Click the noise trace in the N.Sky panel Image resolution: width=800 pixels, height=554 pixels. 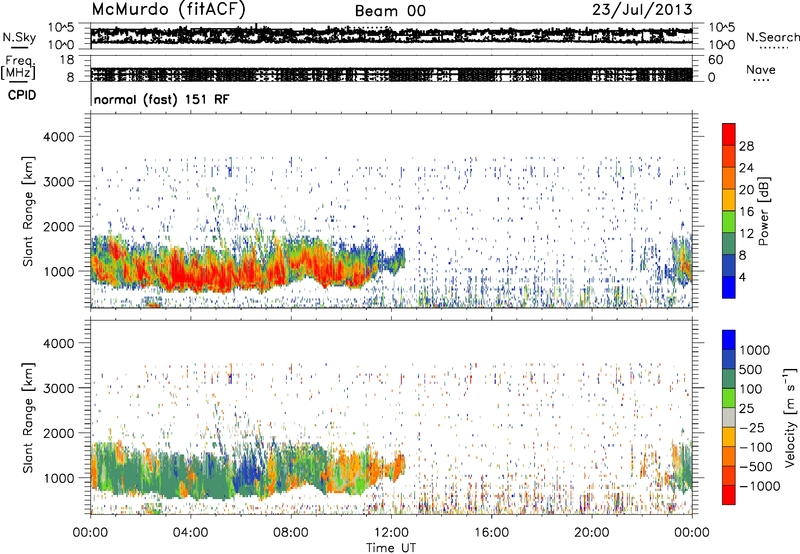coord(391,35)
